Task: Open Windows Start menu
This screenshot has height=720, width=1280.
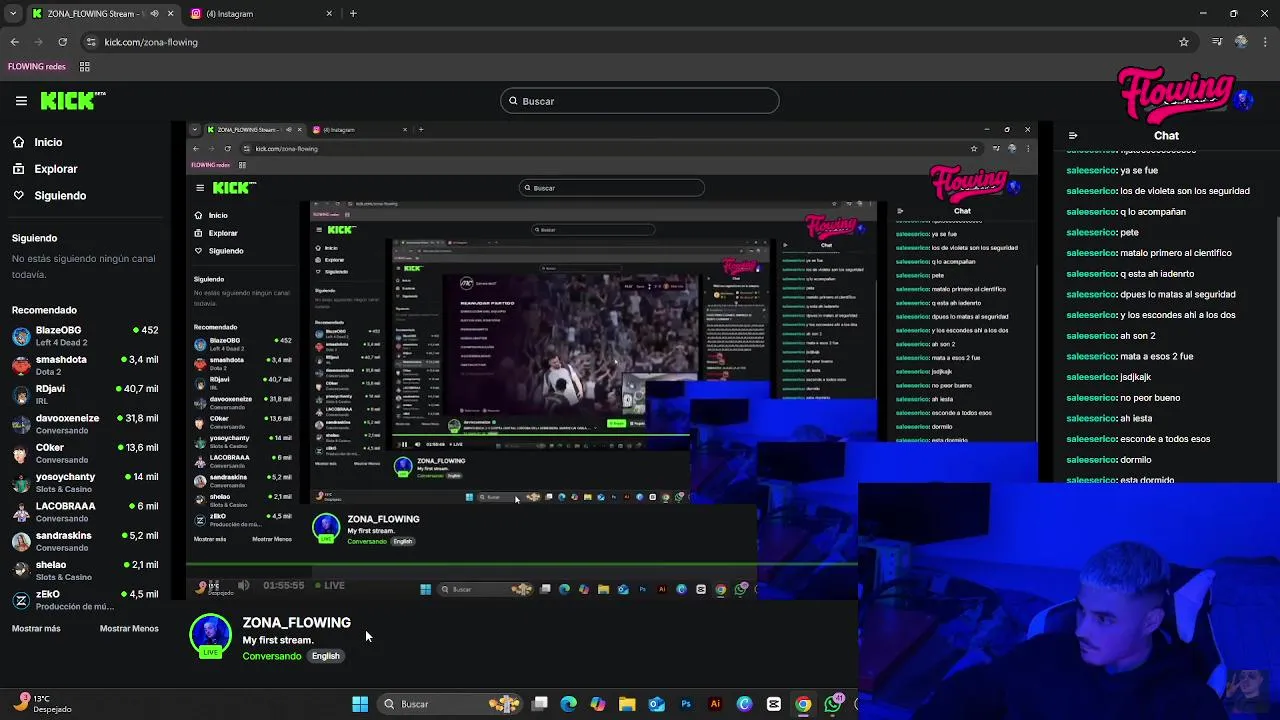Action: (360, 704)
